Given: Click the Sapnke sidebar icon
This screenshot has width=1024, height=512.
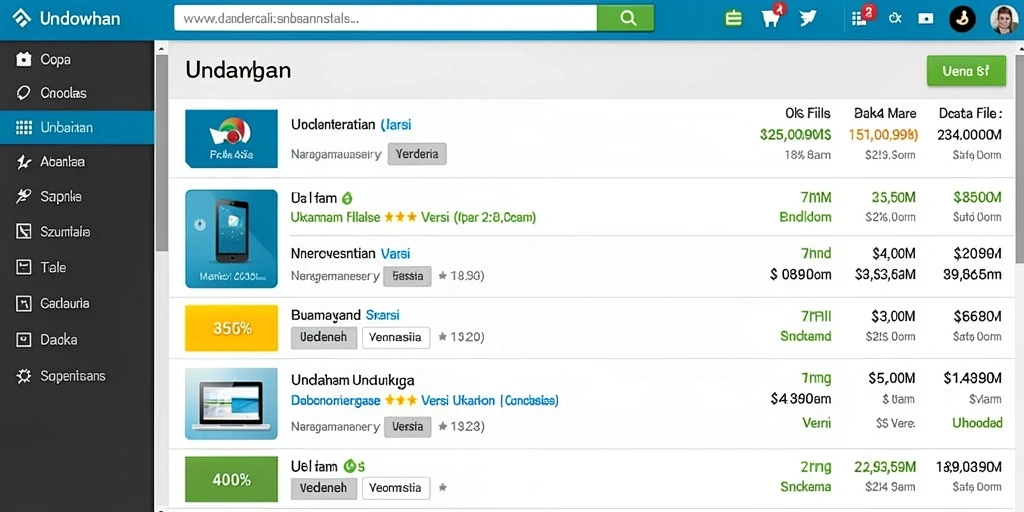Looking at the screenshot, I should [24, 196].
